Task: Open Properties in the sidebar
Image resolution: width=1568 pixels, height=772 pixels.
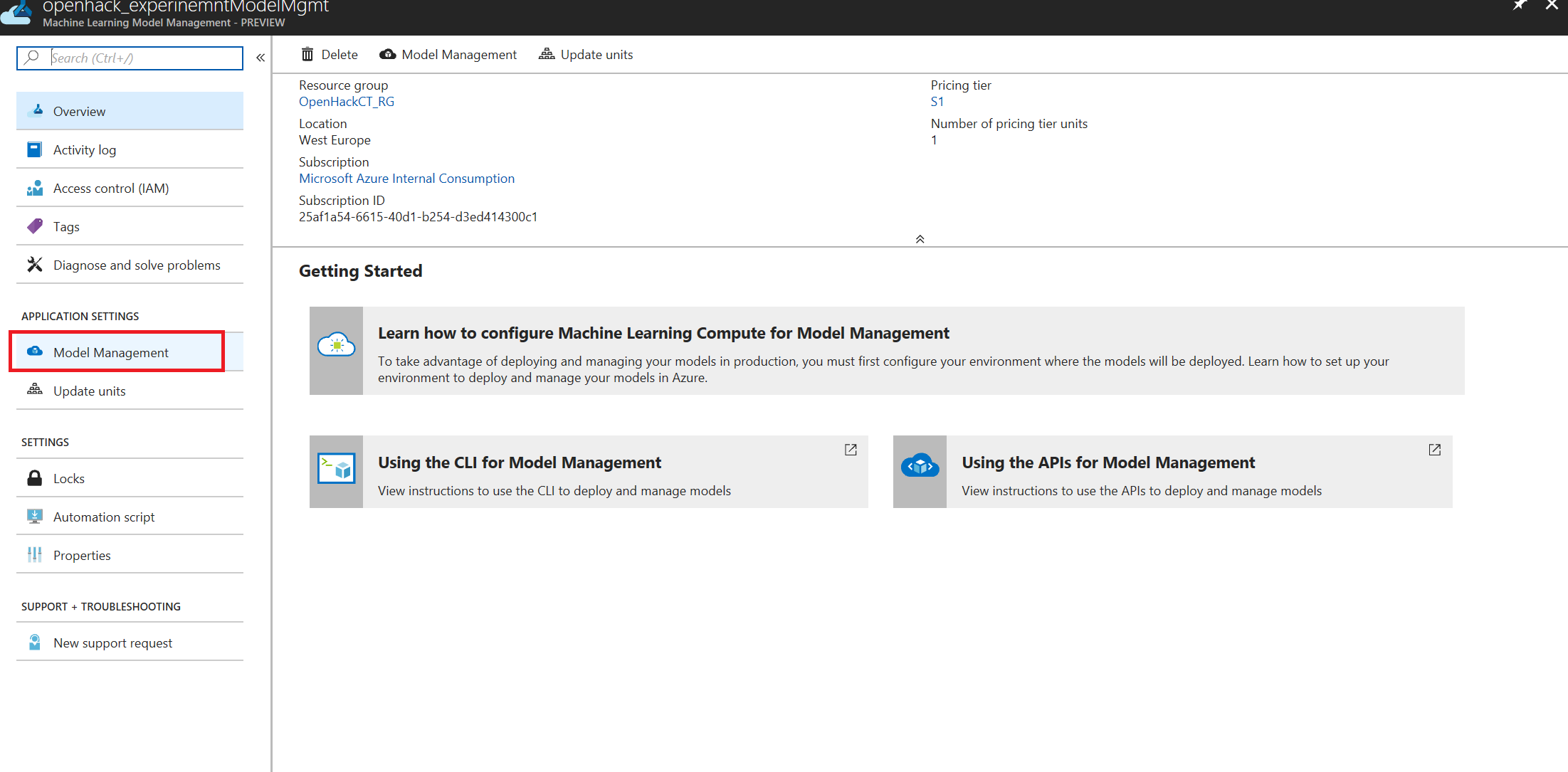Action: (130, 555)
